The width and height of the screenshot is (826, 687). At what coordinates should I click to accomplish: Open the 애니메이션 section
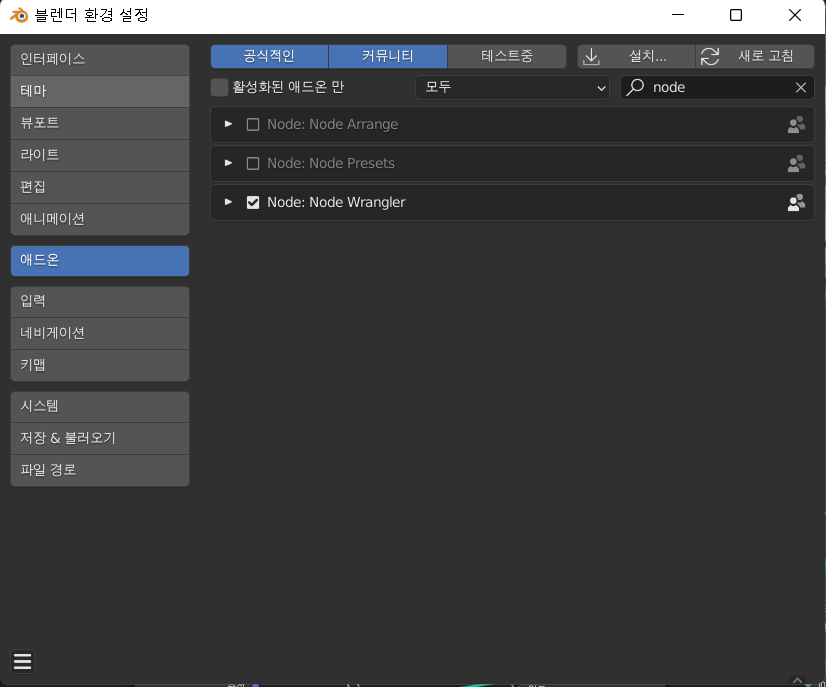100,220
